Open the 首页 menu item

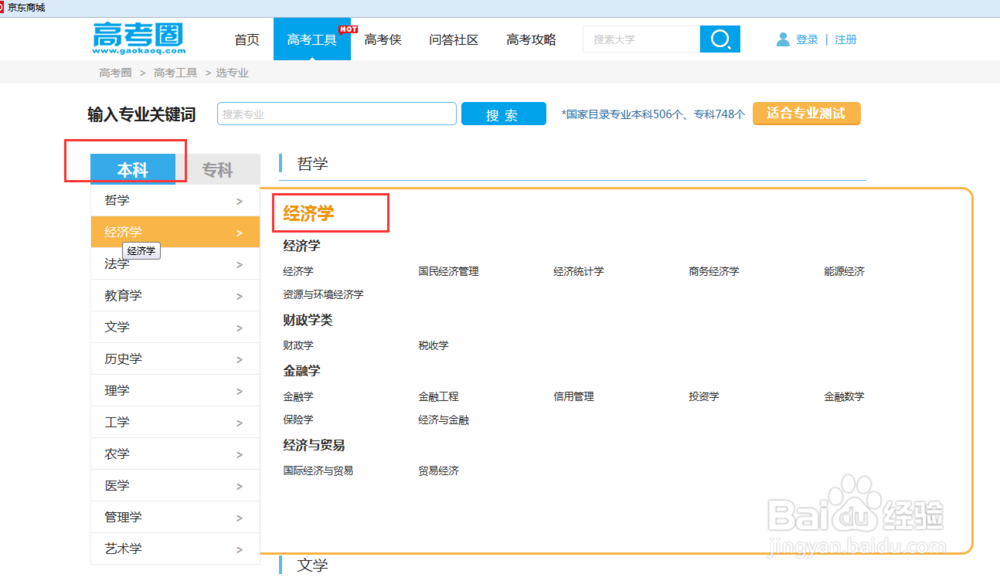[246, 39]
